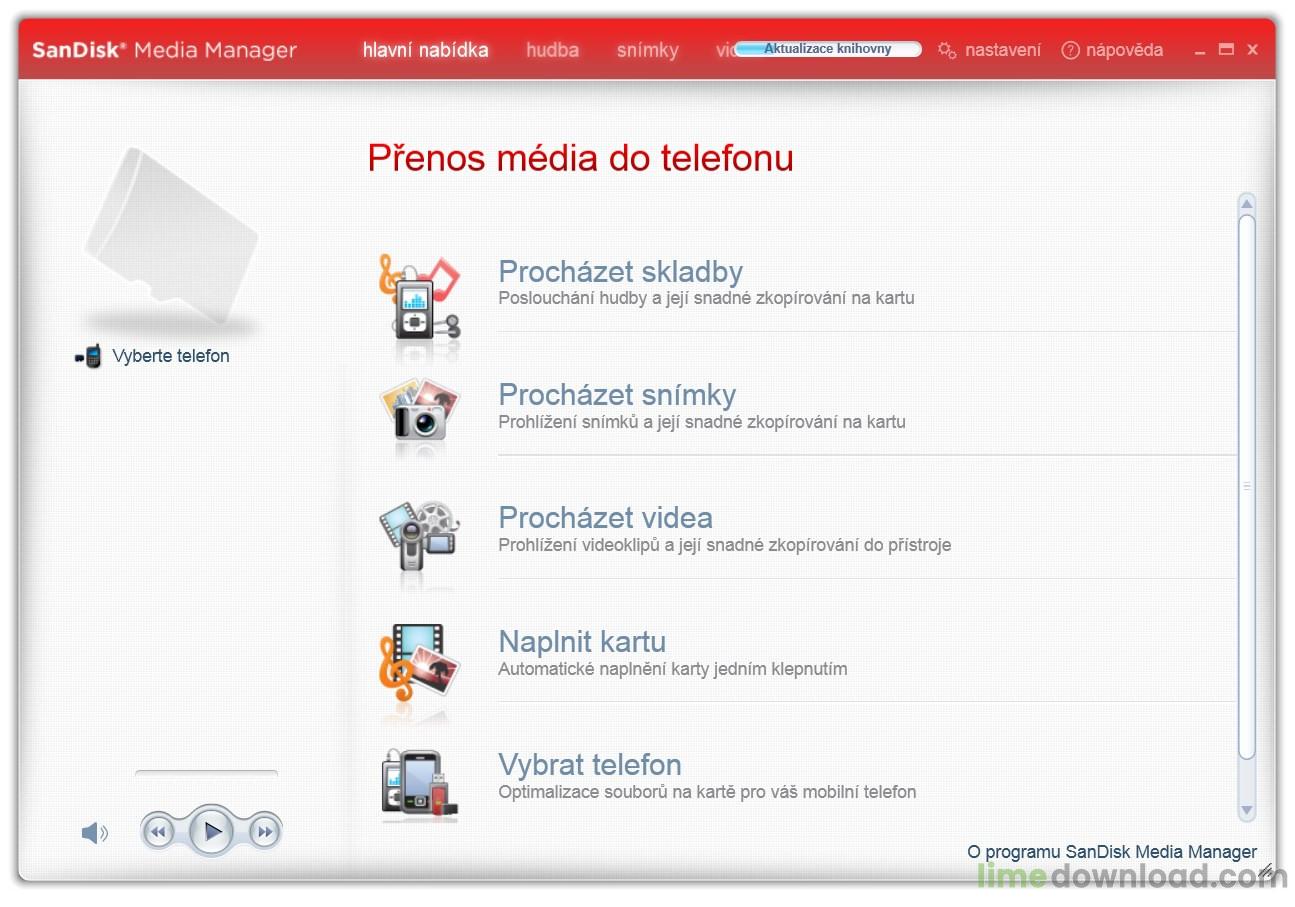Click the Vybrat telefon devices icon

[420, 785]
